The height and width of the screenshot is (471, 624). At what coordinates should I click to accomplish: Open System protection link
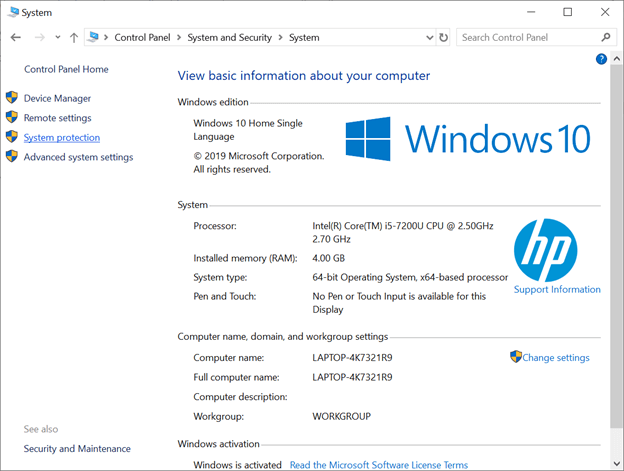[62, 138]
